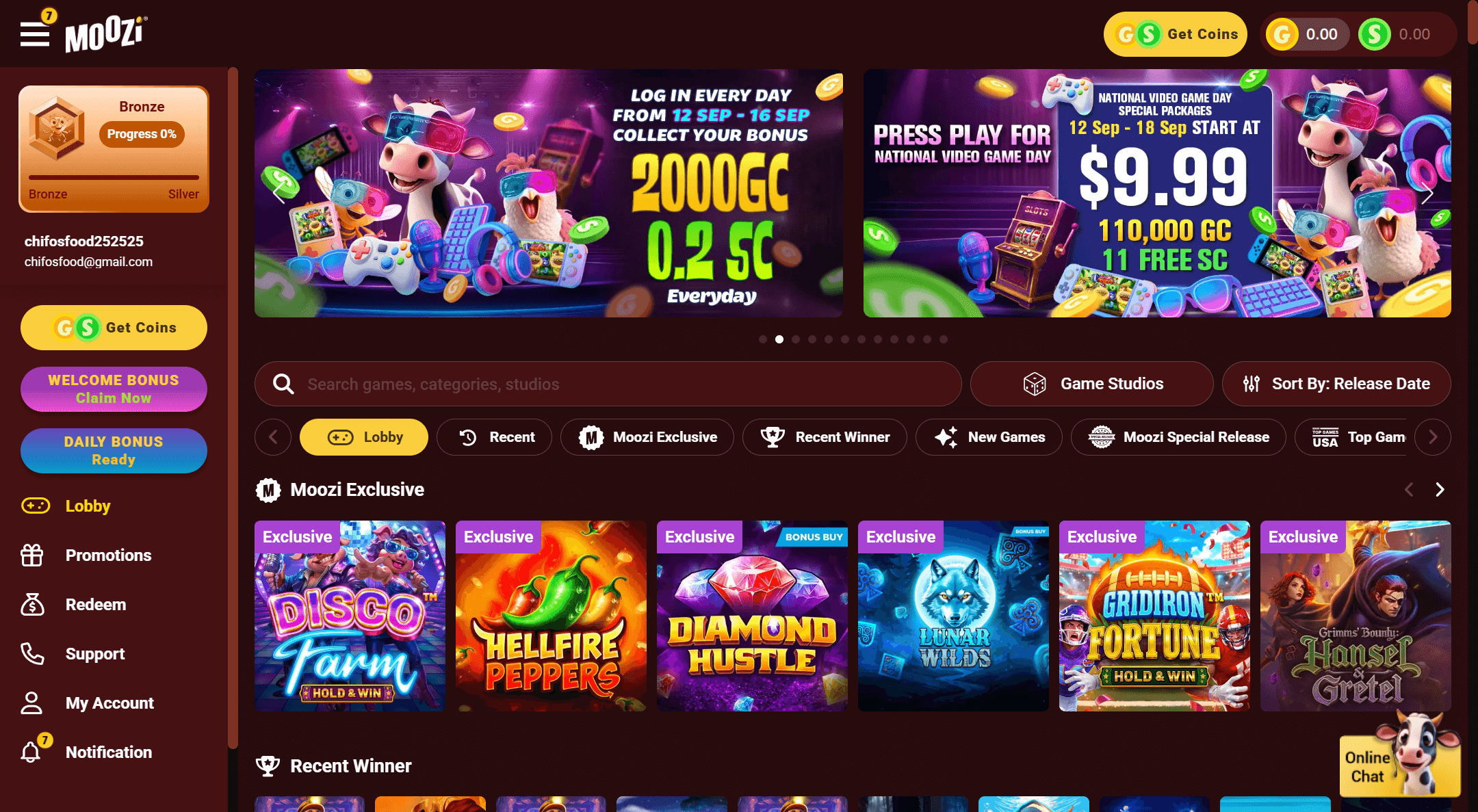Image resolution: width=1478 pixels, height=812 pixels.
Task: Open Redeem money bag icon
Action: [x=32, y=604]
